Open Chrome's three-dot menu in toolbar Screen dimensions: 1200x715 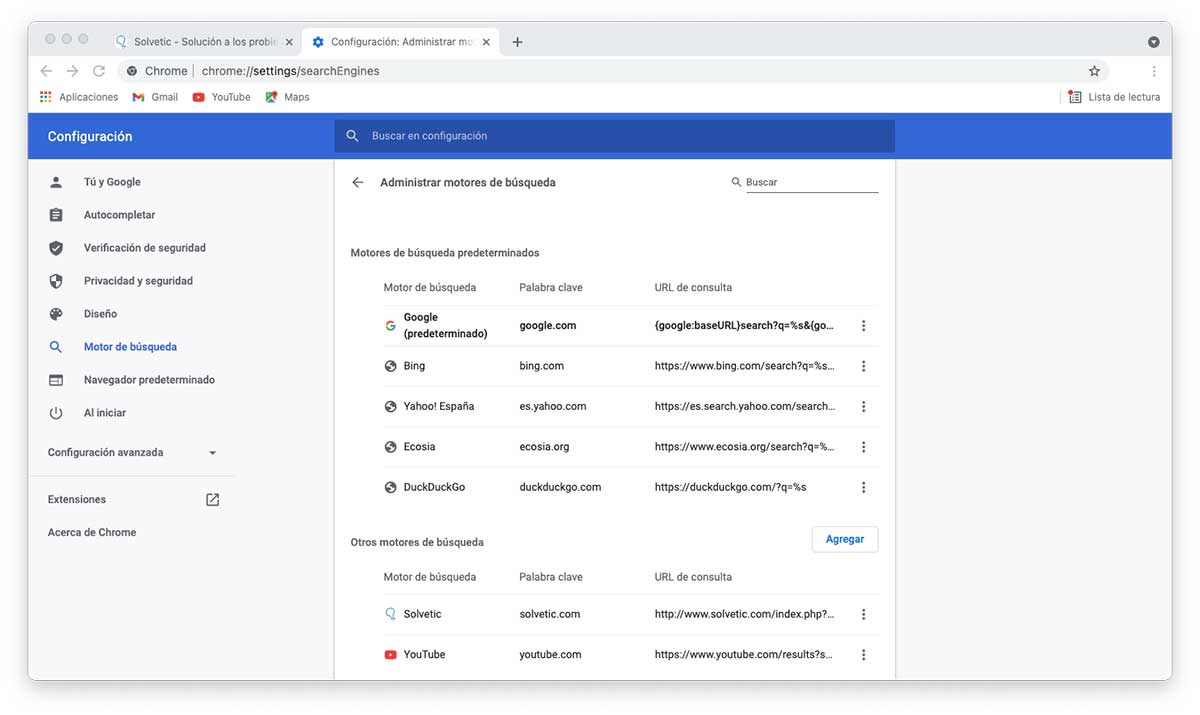[1154, 71]
